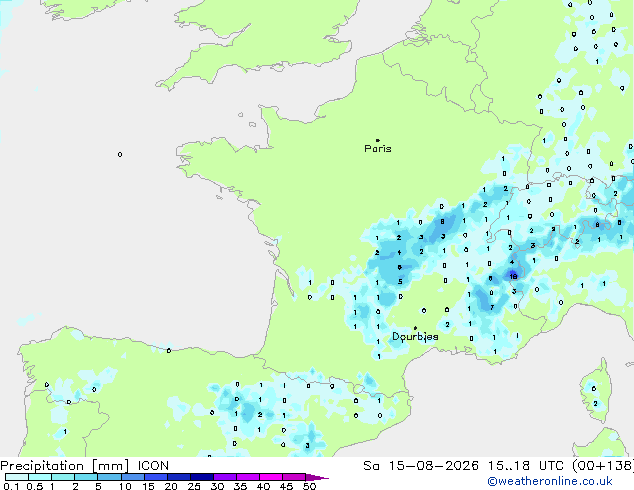Pick the 20–25 mm legend swatch

(x=179, y=477)
